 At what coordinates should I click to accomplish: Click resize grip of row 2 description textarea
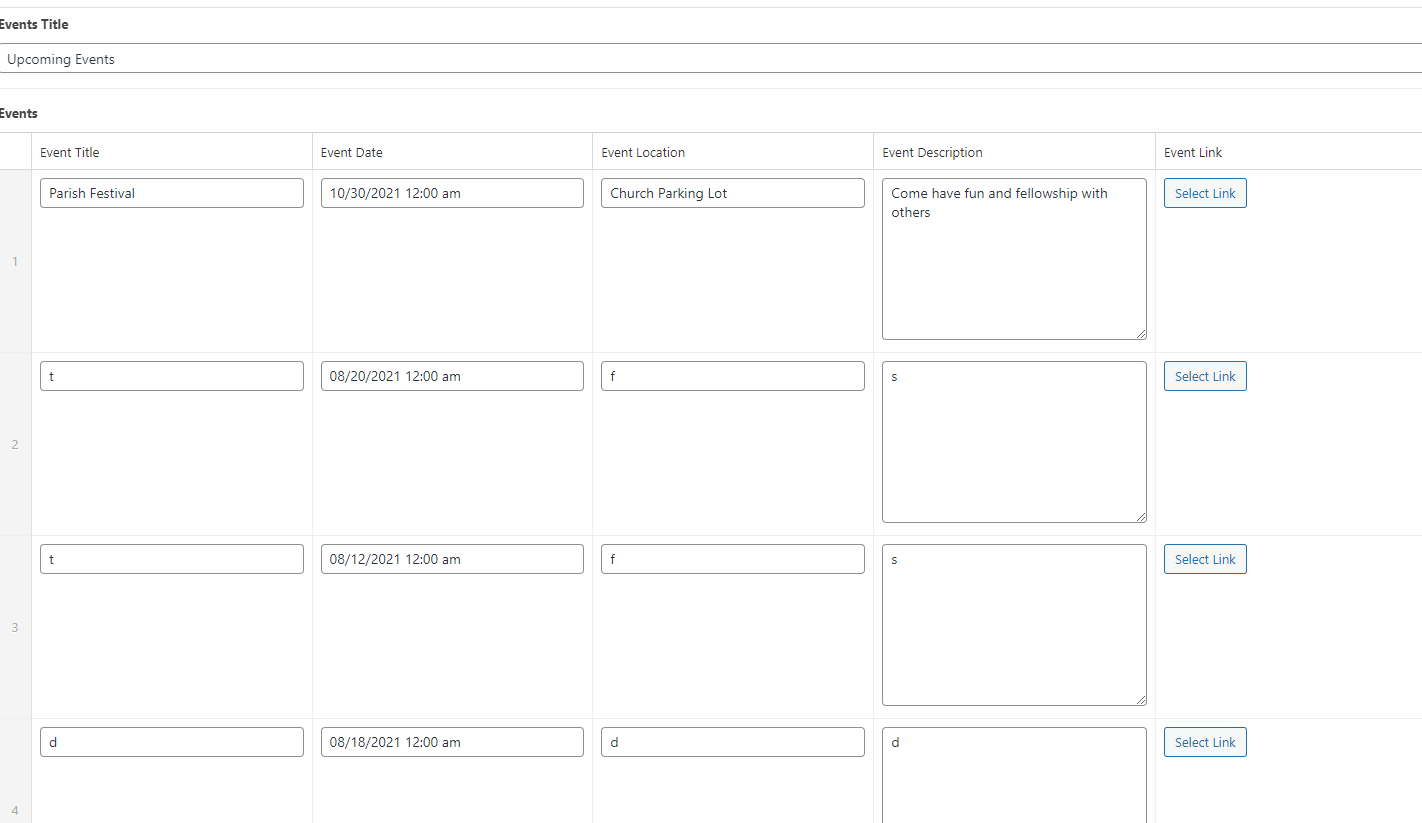[1140, 517]
